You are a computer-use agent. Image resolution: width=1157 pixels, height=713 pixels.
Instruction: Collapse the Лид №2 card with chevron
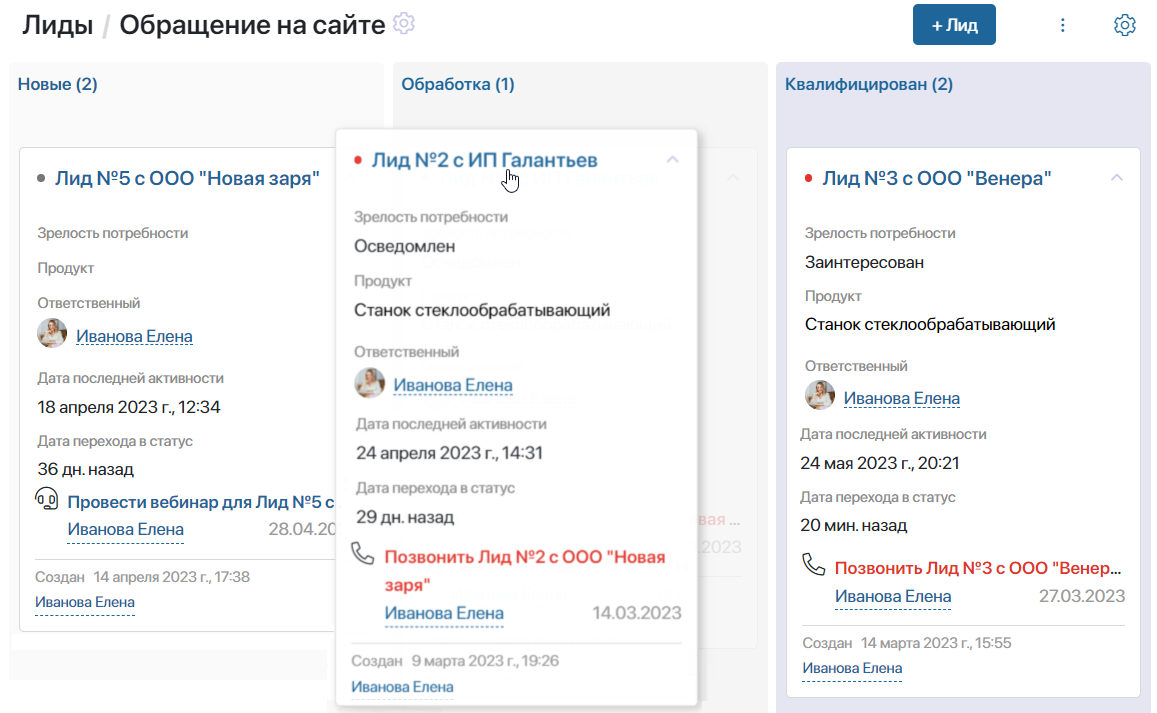coord(672,159)
